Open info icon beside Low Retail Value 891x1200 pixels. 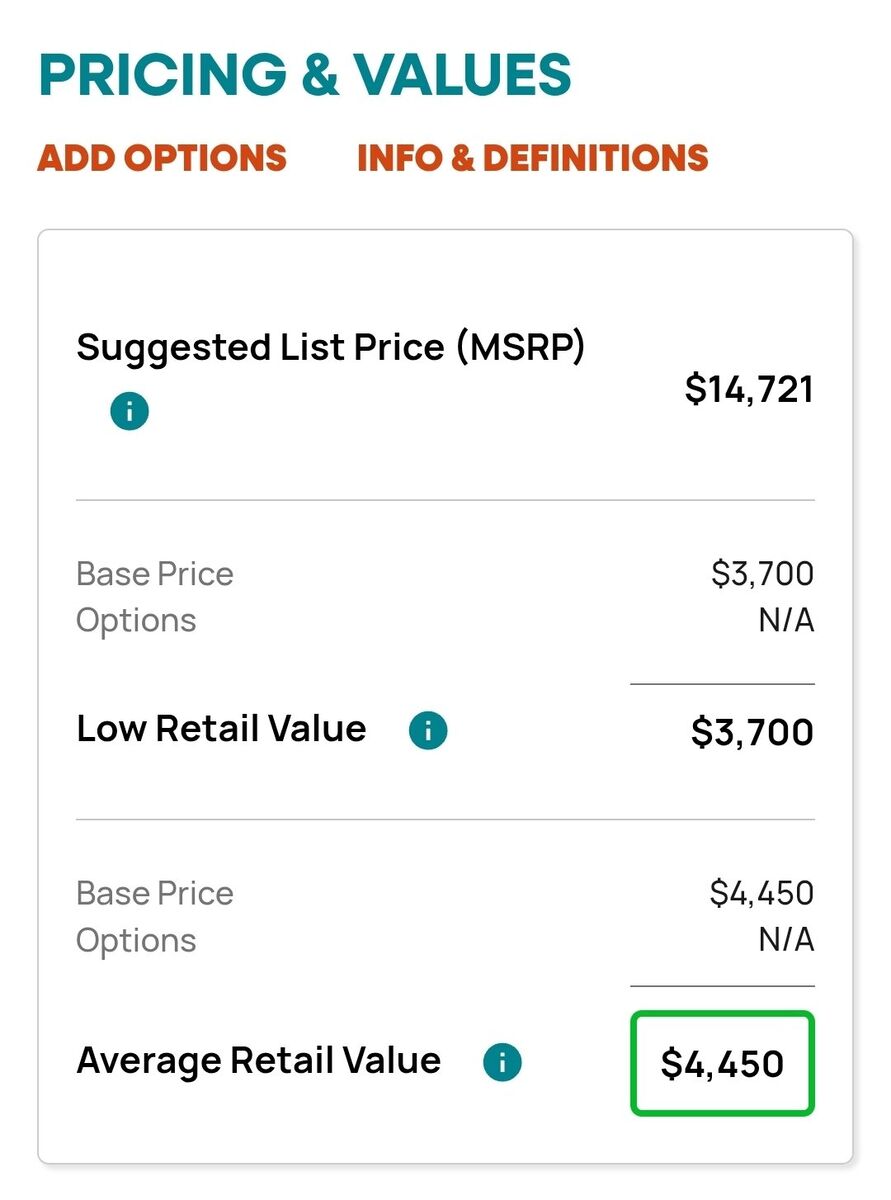click(428, 731)
